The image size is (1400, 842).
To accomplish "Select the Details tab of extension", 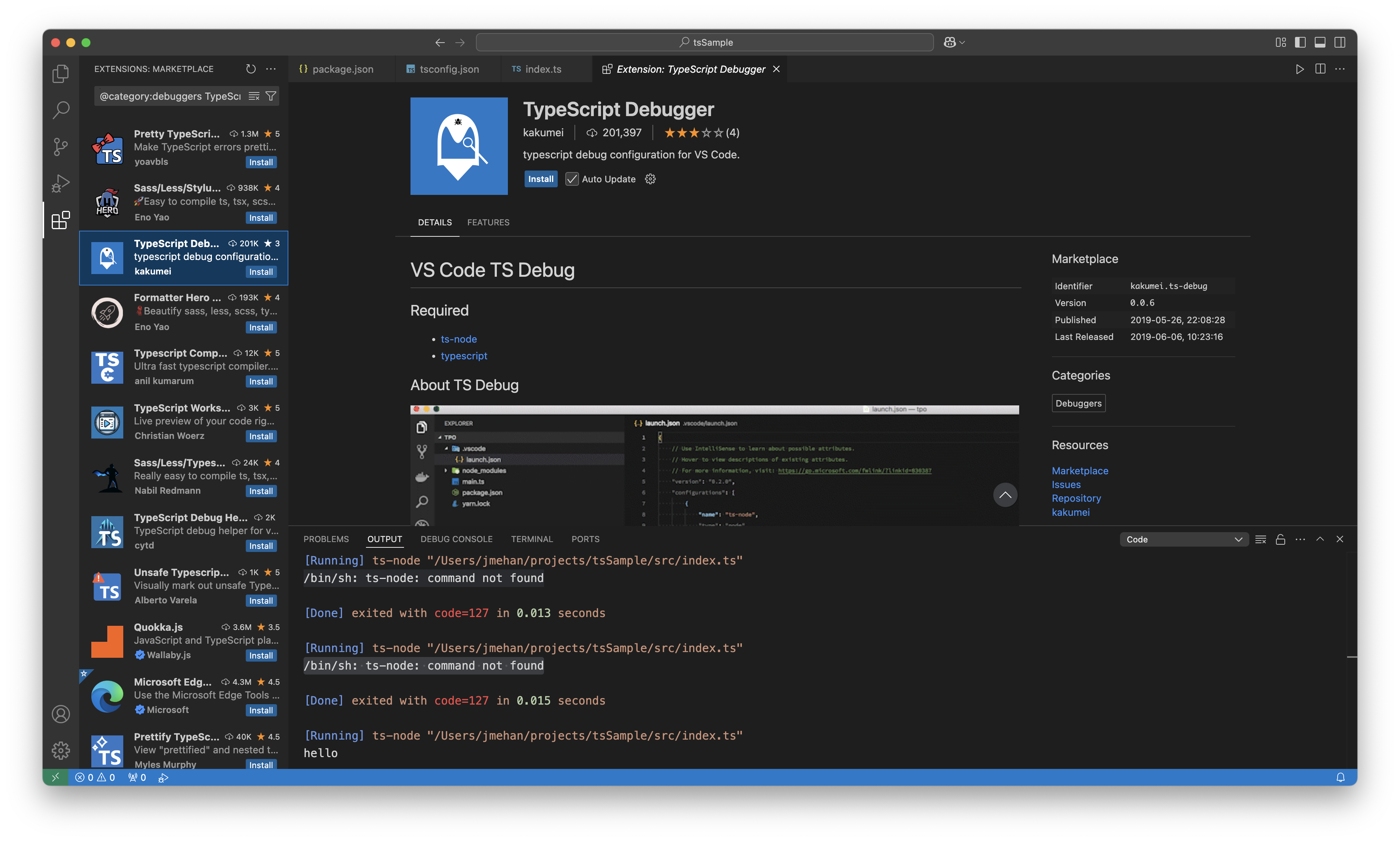I will (435, 222).
